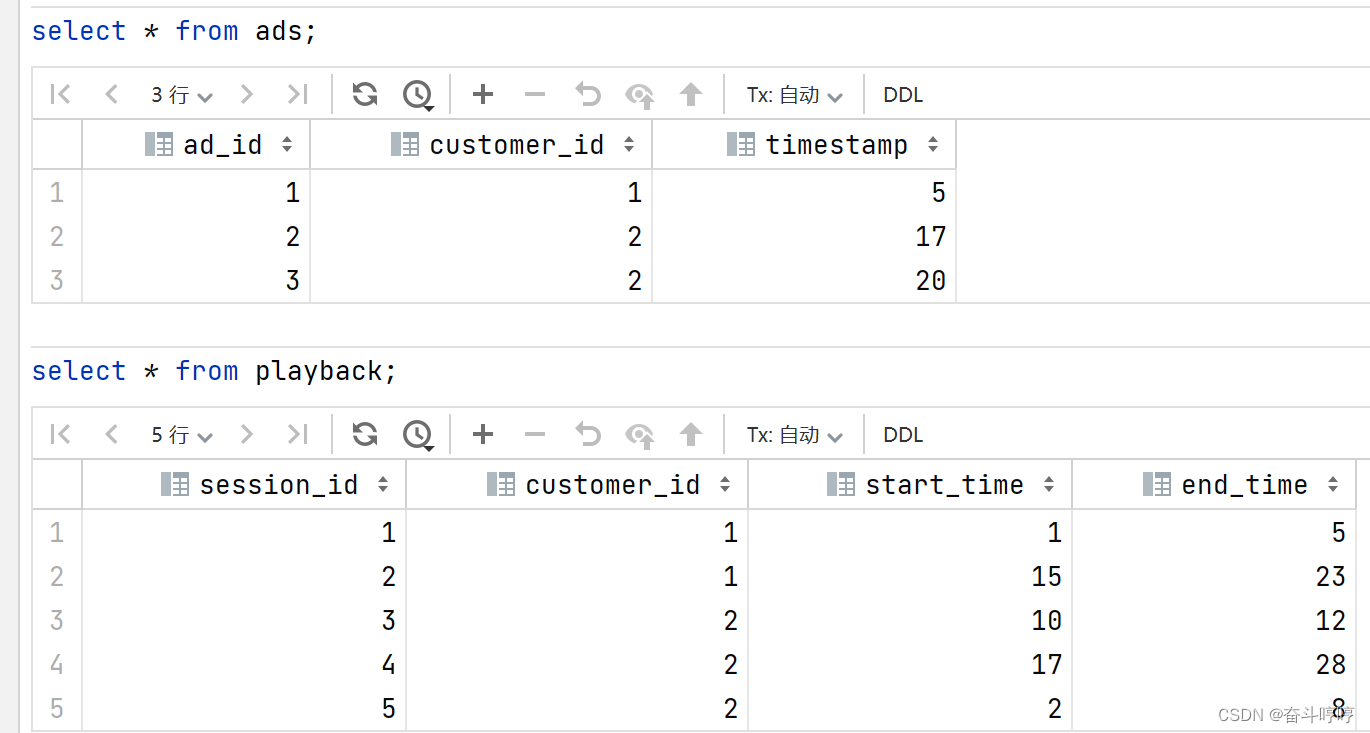Click the 'select * from ads;' query line
The height and width of the screenshot is (733, 1370).
(x=174, y=31)
